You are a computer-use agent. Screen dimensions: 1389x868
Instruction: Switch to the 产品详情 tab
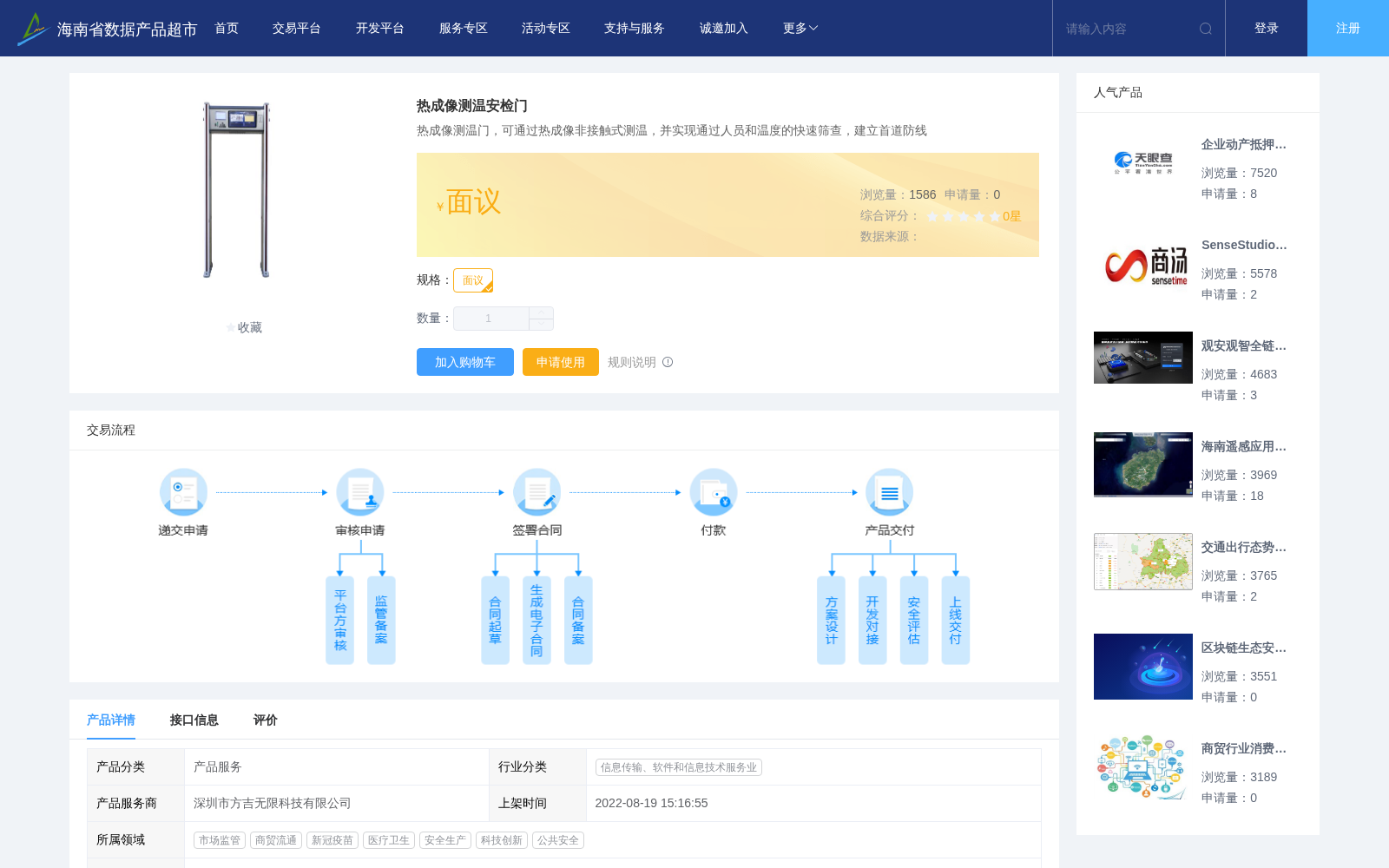coord(111,720)
